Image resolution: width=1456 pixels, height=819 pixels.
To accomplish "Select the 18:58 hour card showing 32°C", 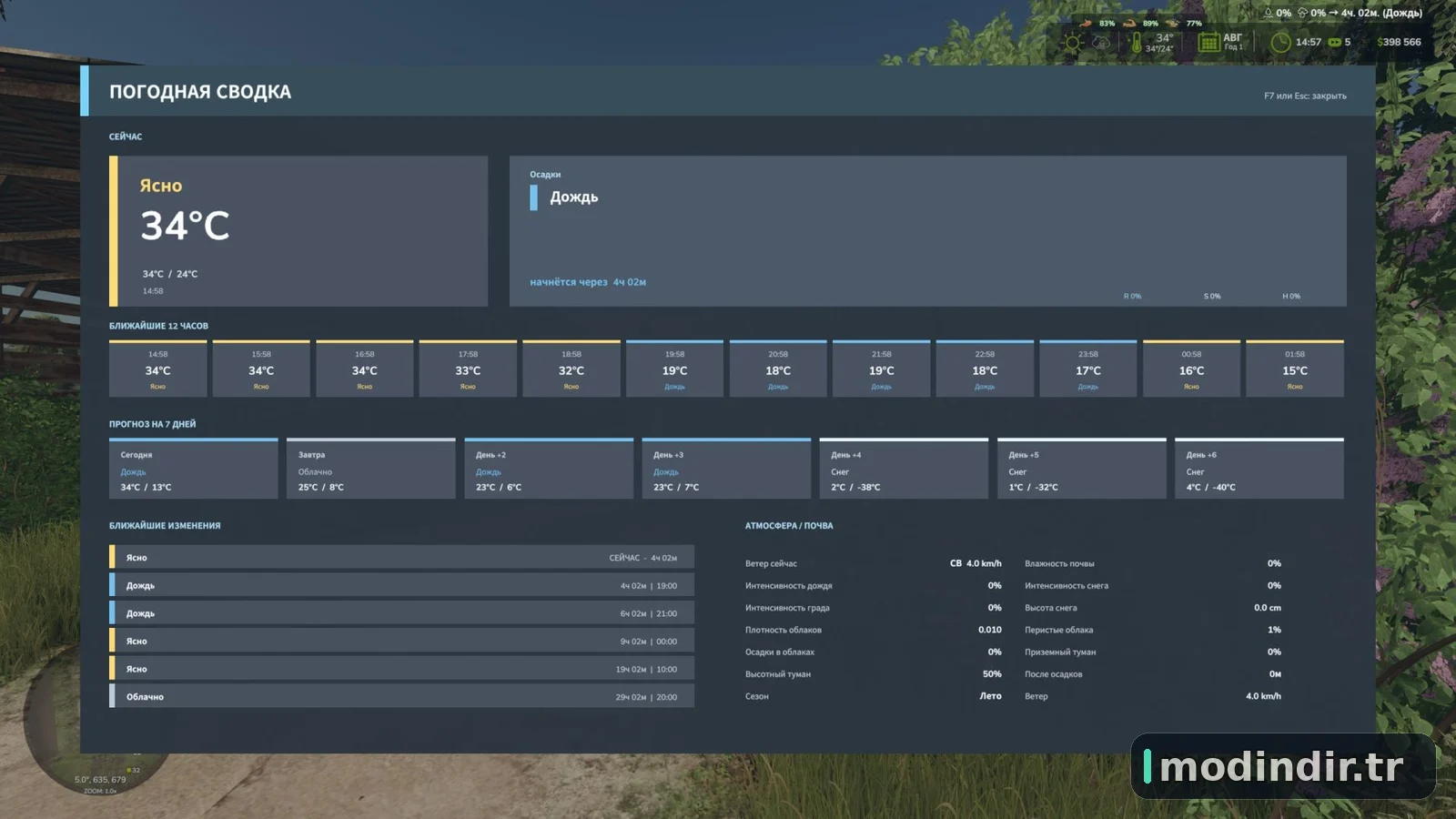I will click(x=571, y=369).
